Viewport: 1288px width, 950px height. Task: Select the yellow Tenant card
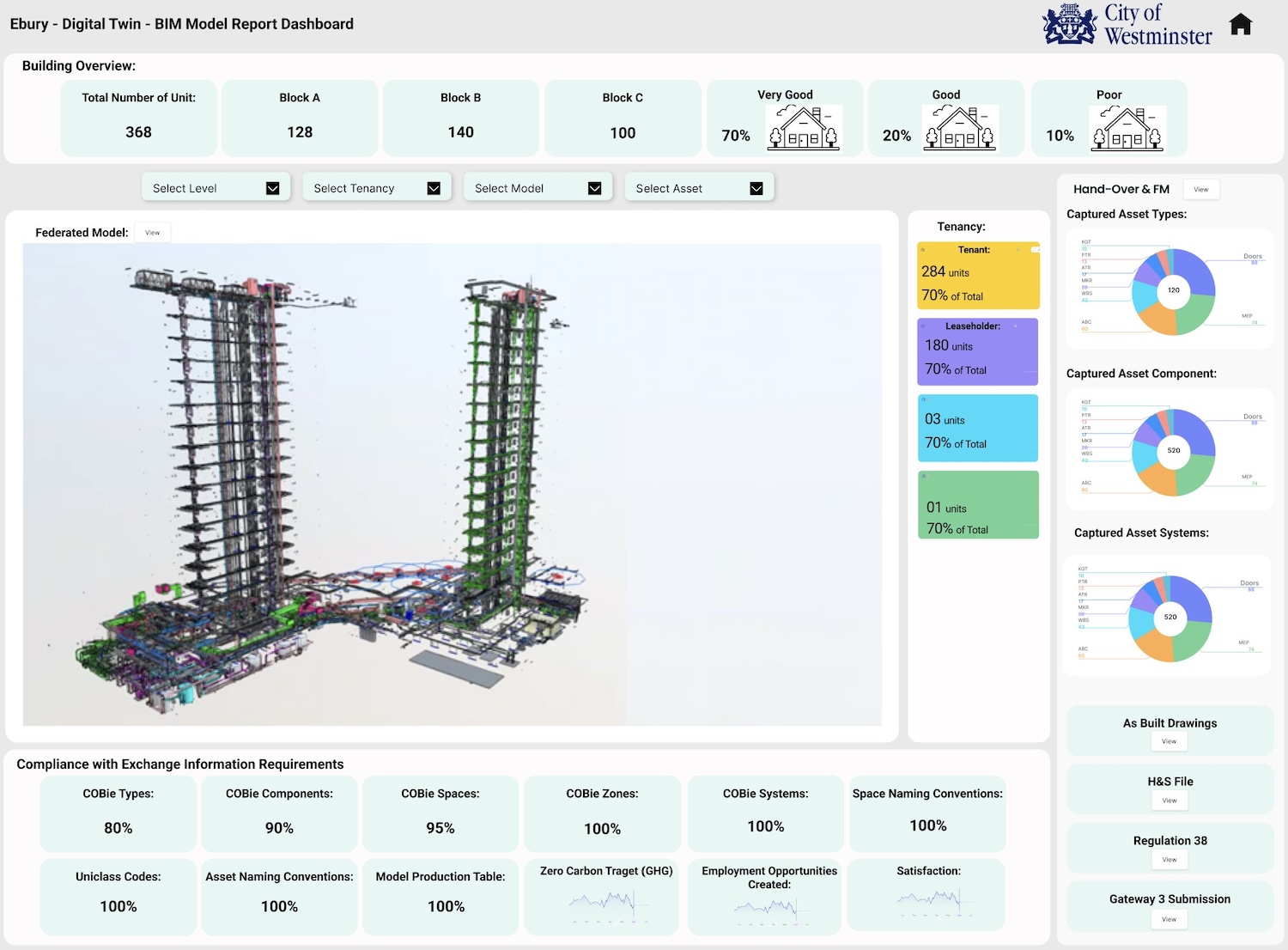coord(978,273)
